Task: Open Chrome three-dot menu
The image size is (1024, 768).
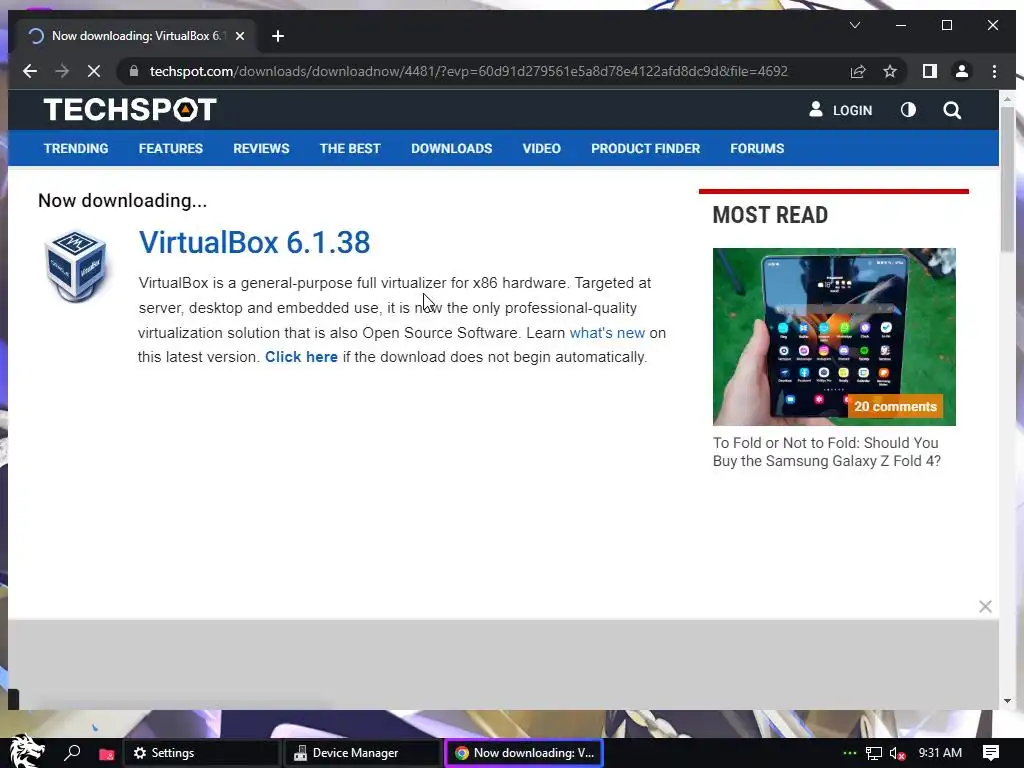Action: pyautogui.click(x=994, y=71)
